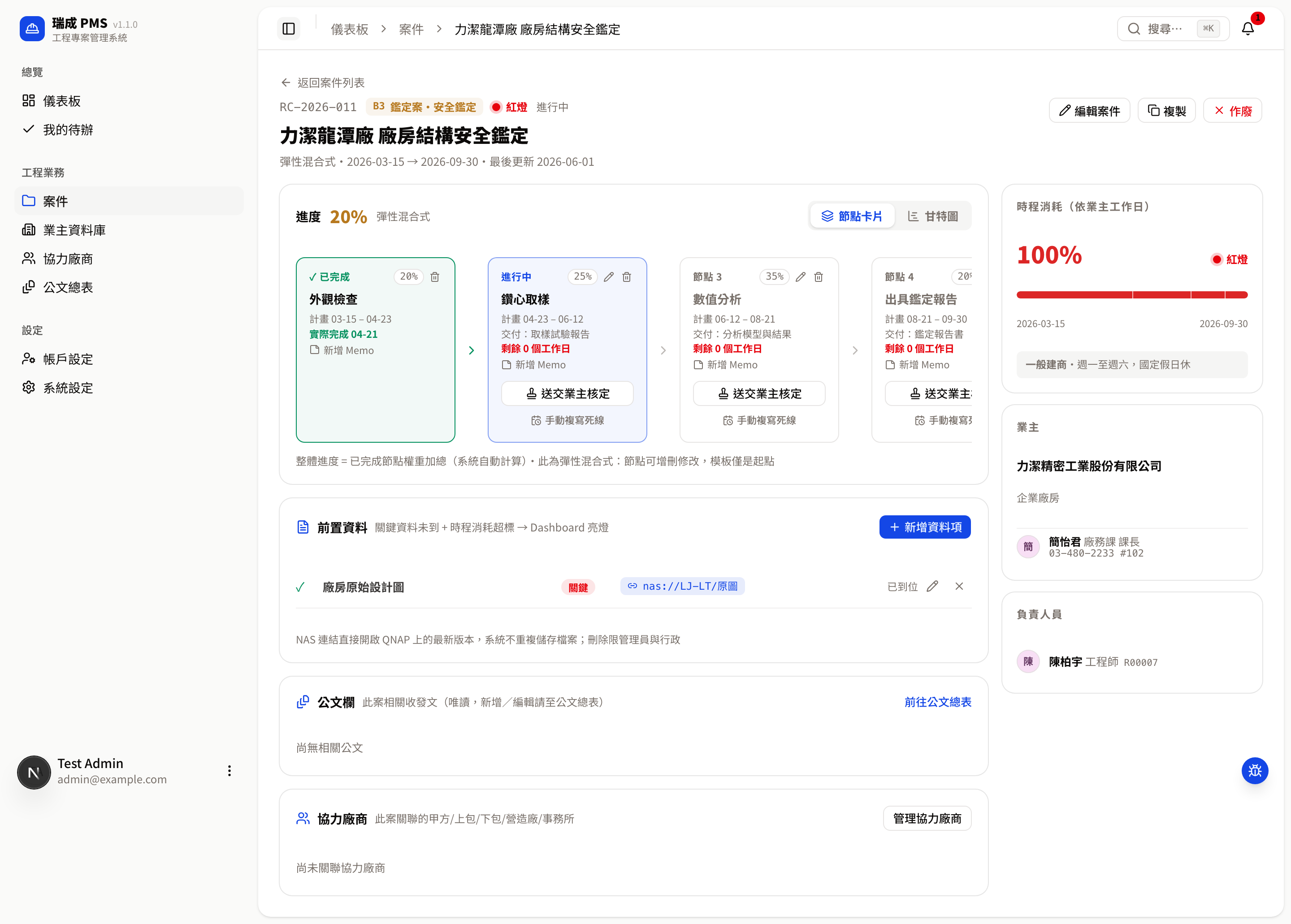Click the 瑞成 PMS logo icon
Image resolution: width=1291 pixels, height=924 pixels.
tap(32, 28)
